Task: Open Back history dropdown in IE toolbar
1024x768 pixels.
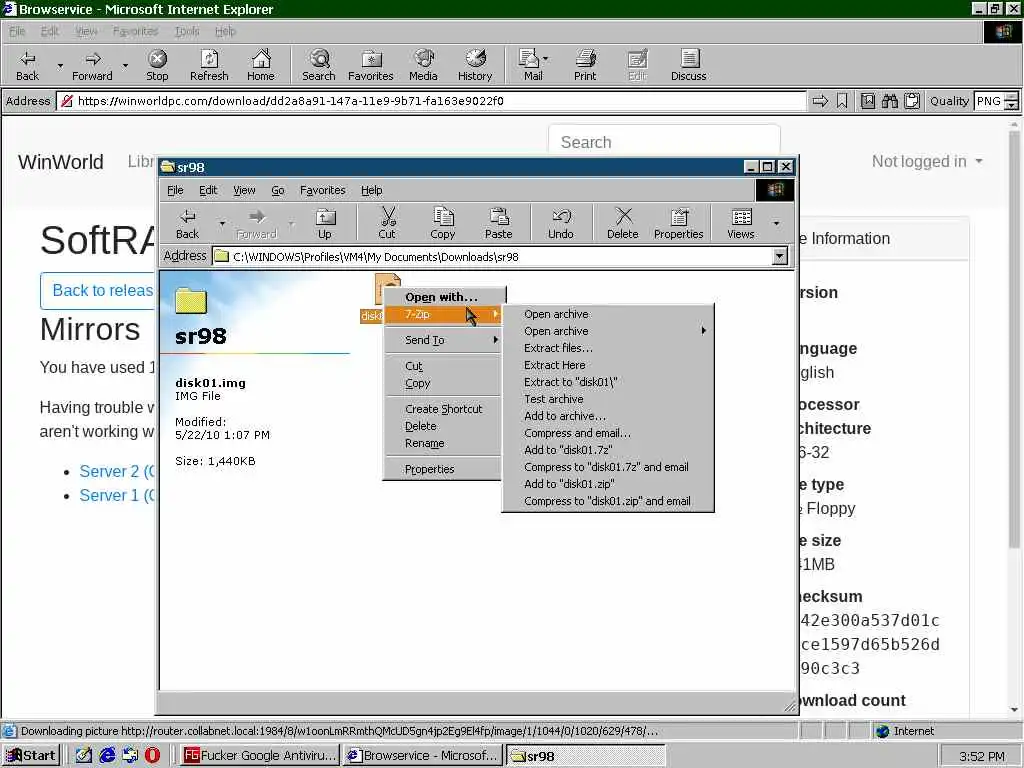Action: (x=60, y=65)
